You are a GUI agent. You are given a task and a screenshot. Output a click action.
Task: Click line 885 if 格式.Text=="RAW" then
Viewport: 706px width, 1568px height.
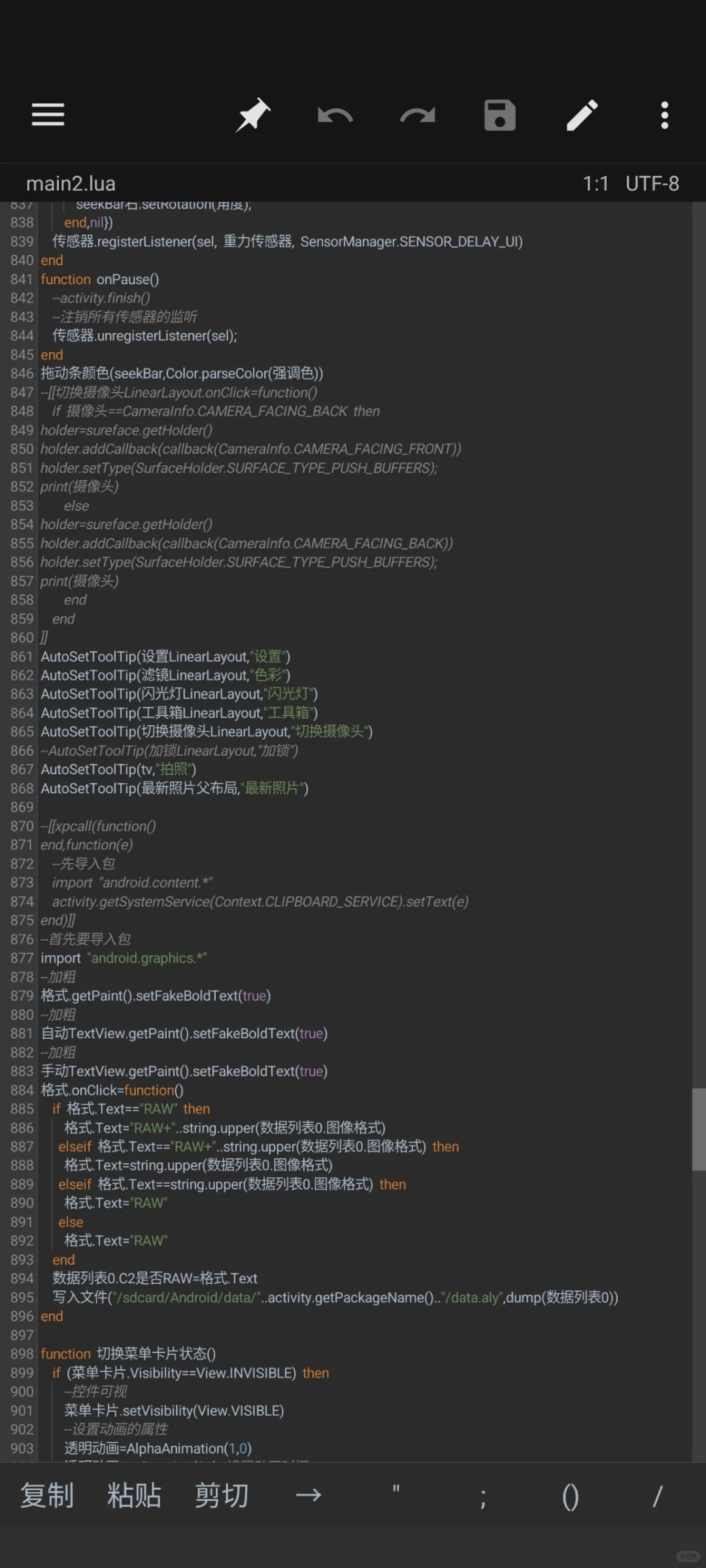(x=131, y=1109)
